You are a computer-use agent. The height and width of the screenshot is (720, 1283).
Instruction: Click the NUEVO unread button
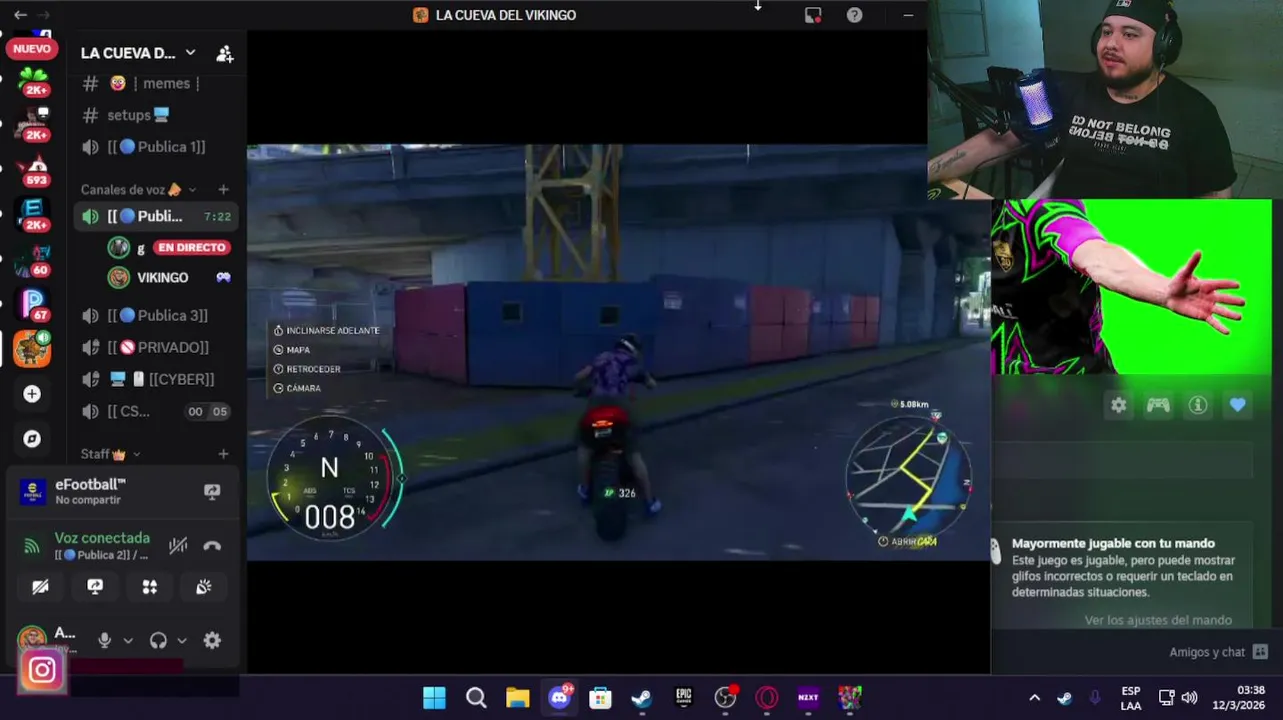(x=32, y=49)
